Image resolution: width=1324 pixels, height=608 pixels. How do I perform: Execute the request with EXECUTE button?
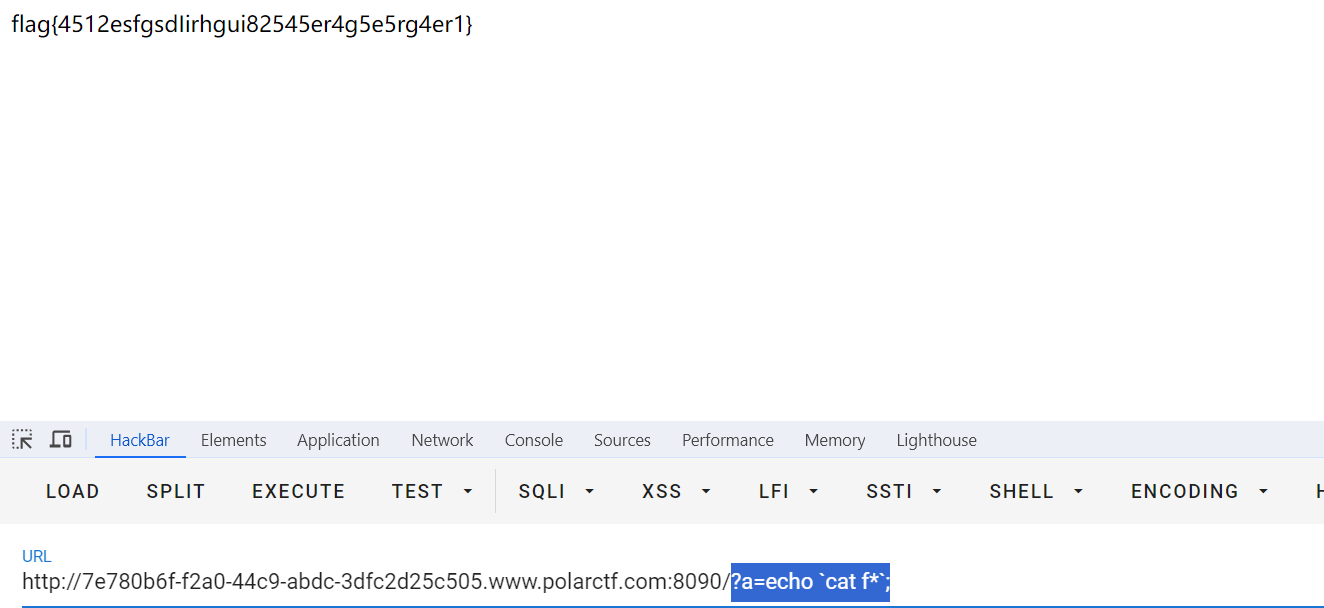coord(298,491)
